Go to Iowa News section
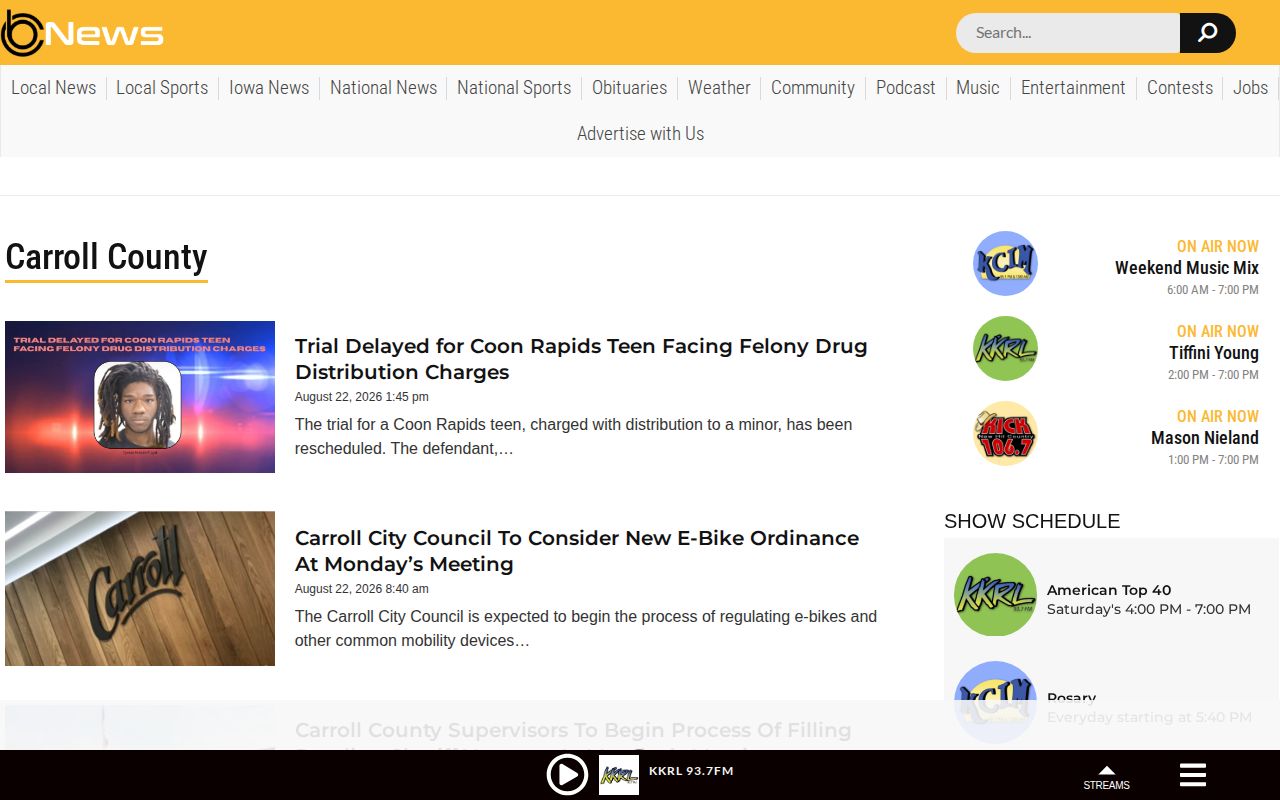This screenshot has height=800, width=1280. 269,88
